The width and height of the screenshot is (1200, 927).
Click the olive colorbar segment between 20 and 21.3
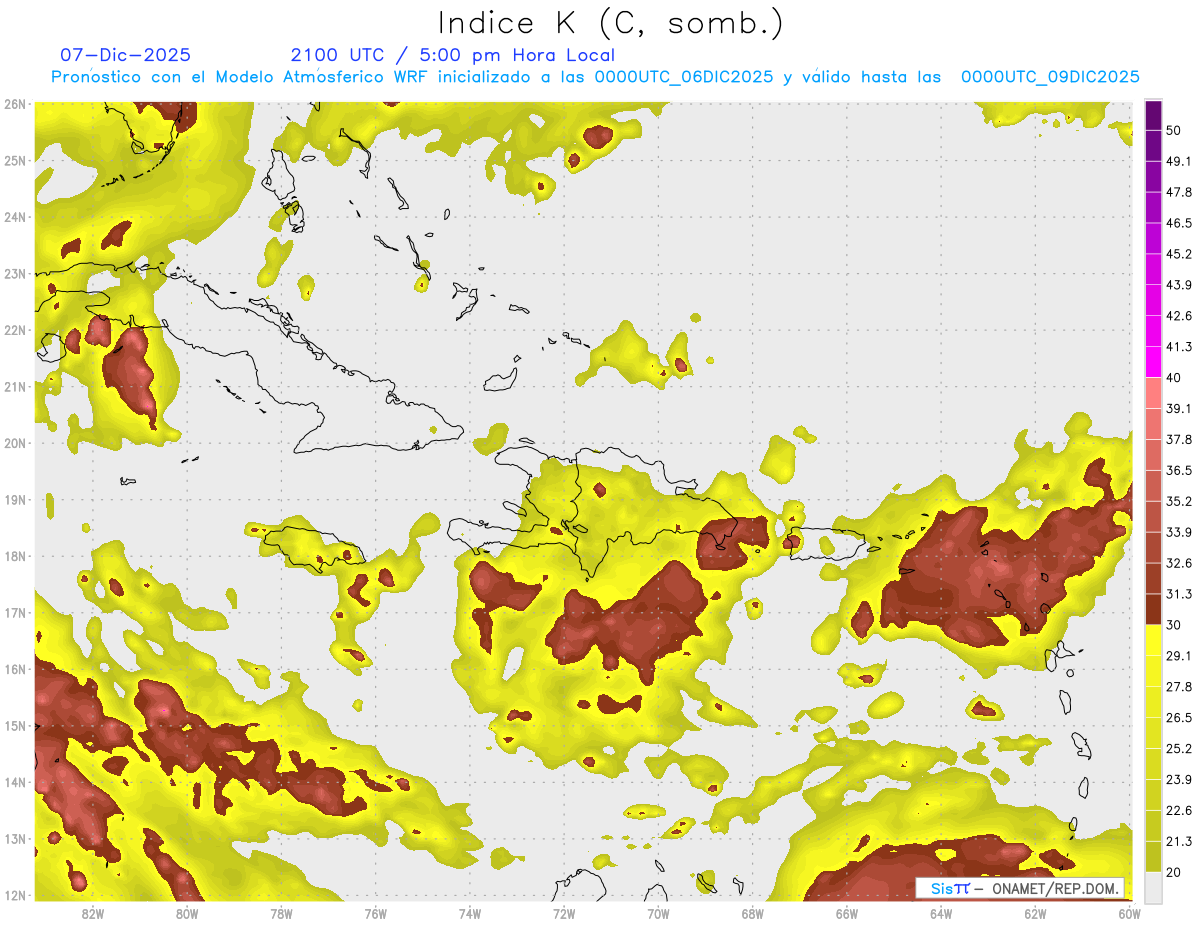[1153, 855]
